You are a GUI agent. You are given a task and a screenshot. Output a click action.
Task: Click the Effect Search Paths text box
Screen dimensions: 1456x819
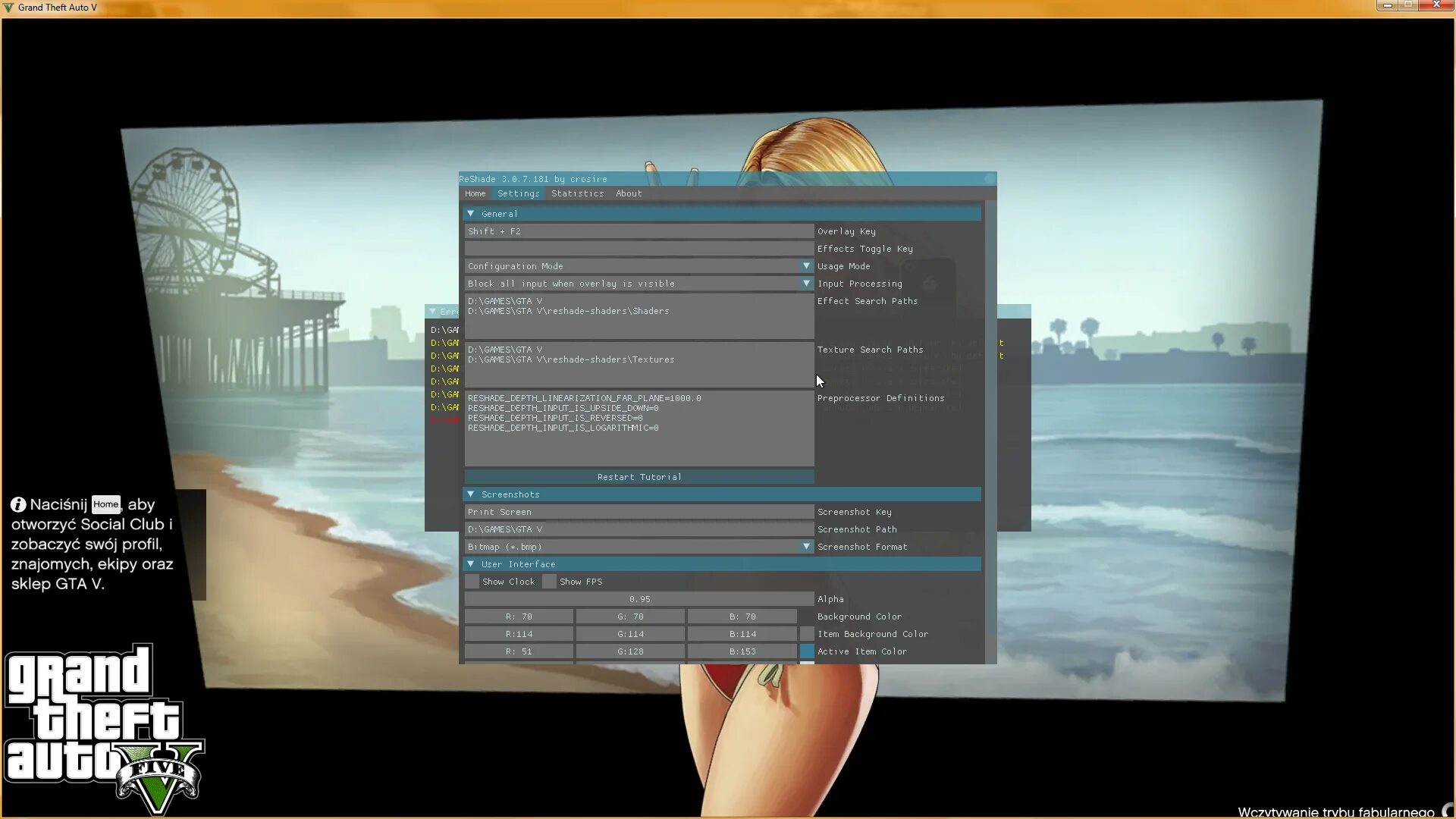click(x=639, y=316)
